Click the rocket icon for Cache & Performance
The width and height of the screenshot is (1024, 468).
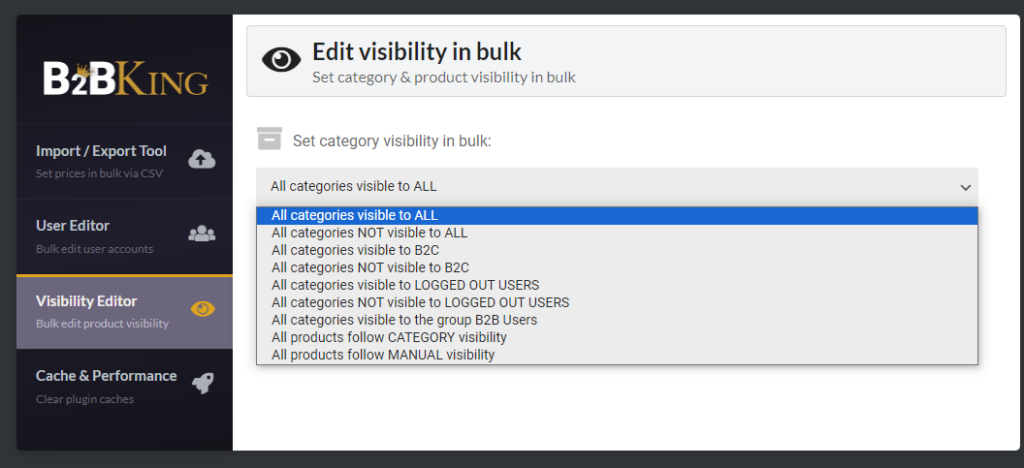[x=202, y=383]
